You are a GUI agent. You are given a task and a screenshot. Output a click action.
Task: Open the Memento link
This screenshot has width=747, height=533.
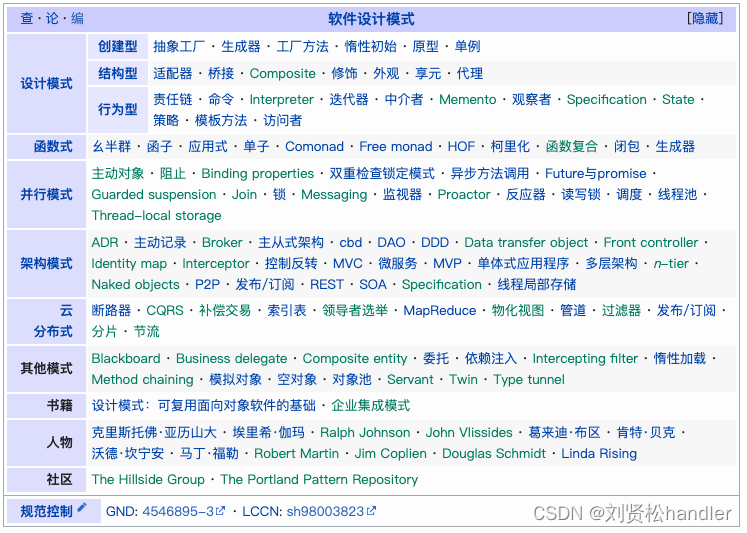467,100
